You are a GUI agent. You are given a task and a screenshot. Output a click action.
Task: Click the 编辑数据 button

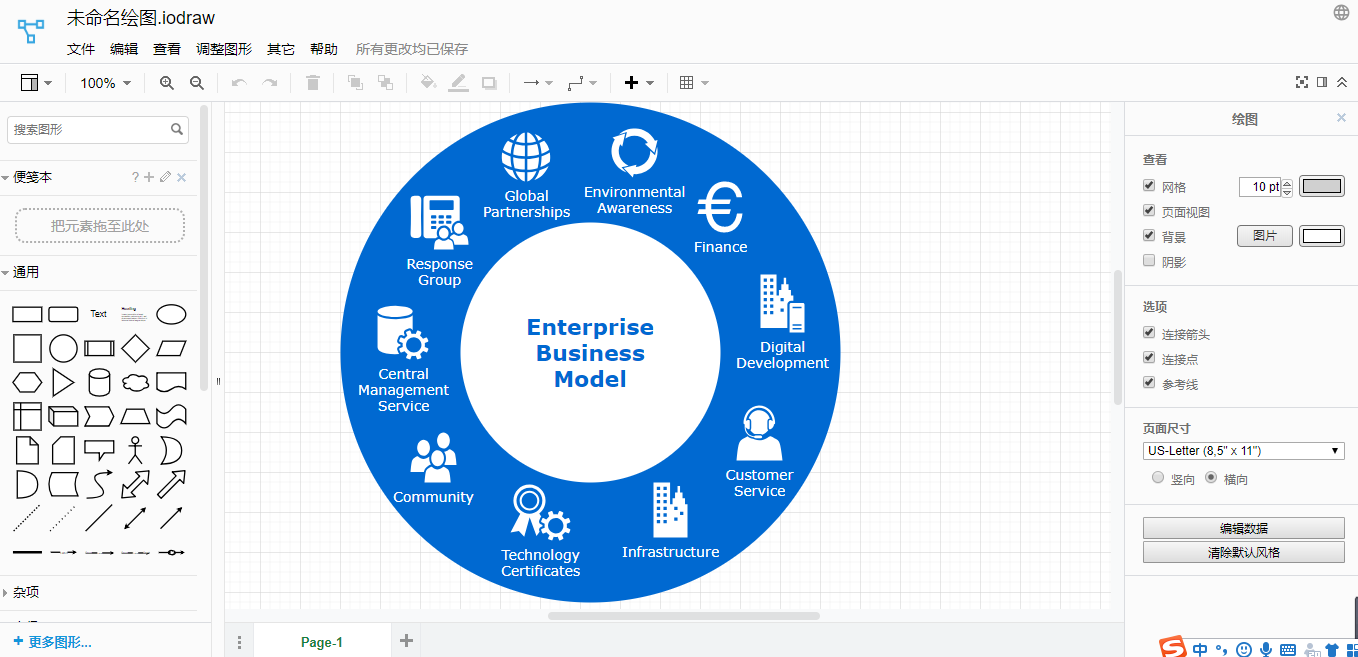tap(1244, 528)
